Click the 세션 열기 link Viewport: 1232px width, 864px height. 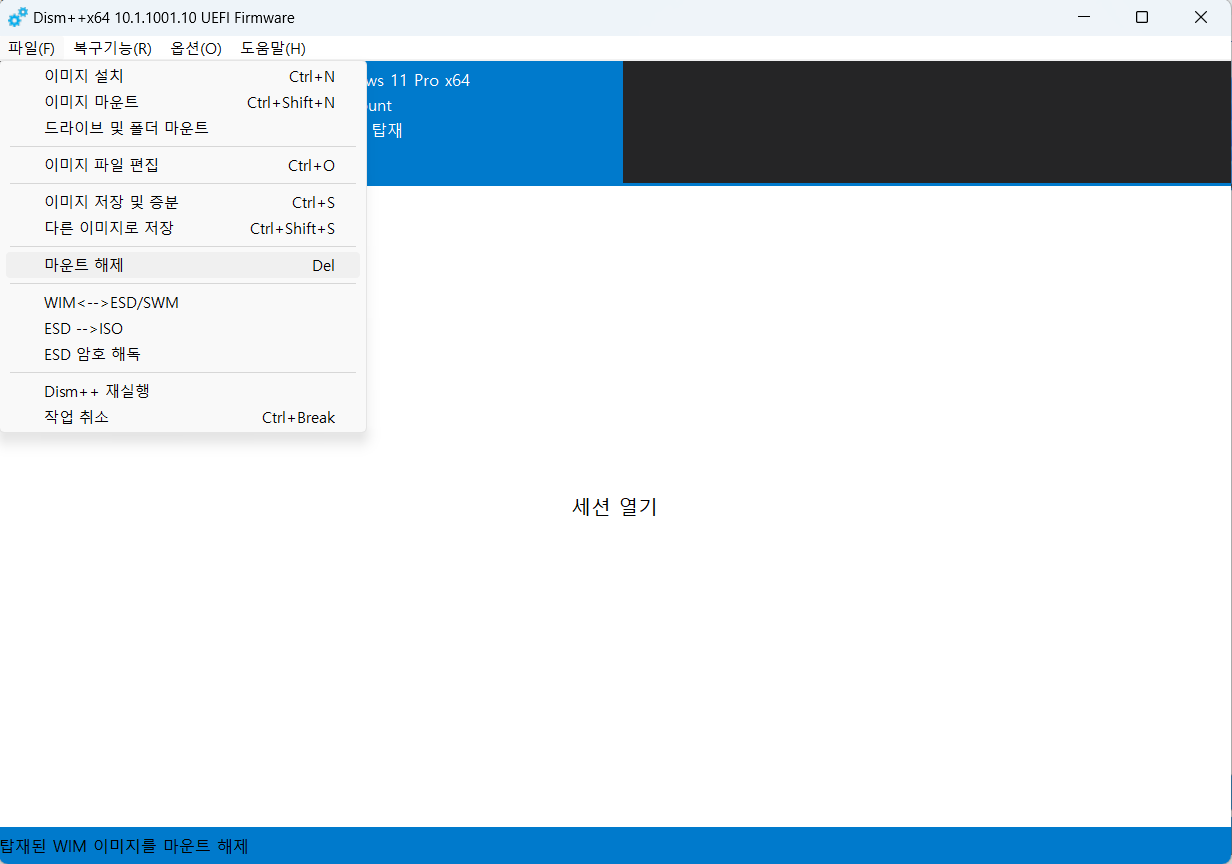[x=614, y=507]
